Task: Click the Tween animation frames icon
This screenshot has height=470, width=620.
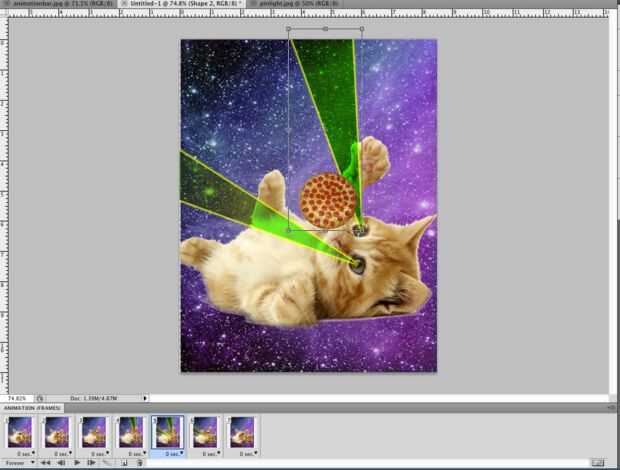Action: 107,462
